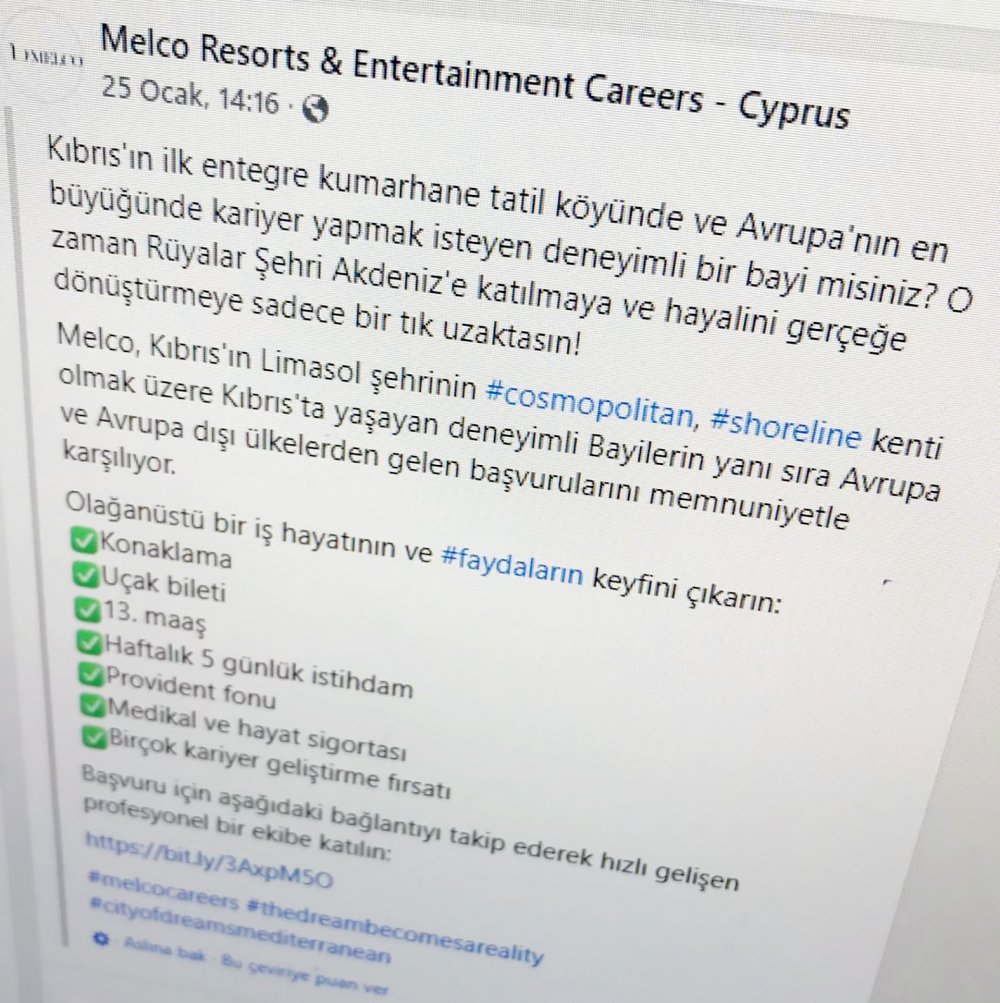The height and width of the screenshot is (1003, 1000).
Task: Open the #shoreline hashtag
Action: (x=786, y=428)
